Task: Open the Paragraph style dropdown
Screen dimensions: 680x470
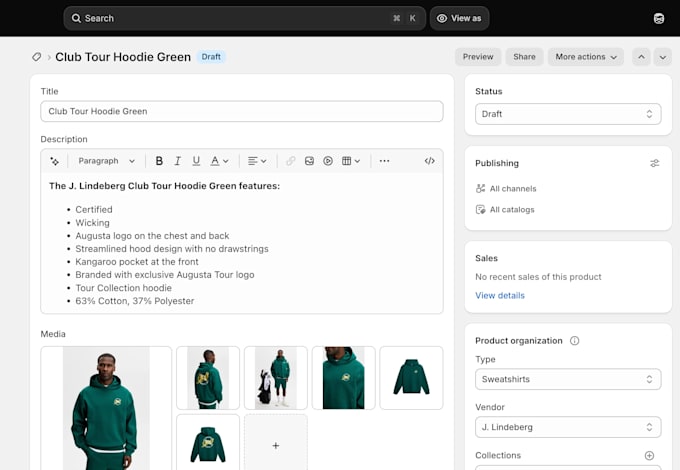Action: (106, 161)
